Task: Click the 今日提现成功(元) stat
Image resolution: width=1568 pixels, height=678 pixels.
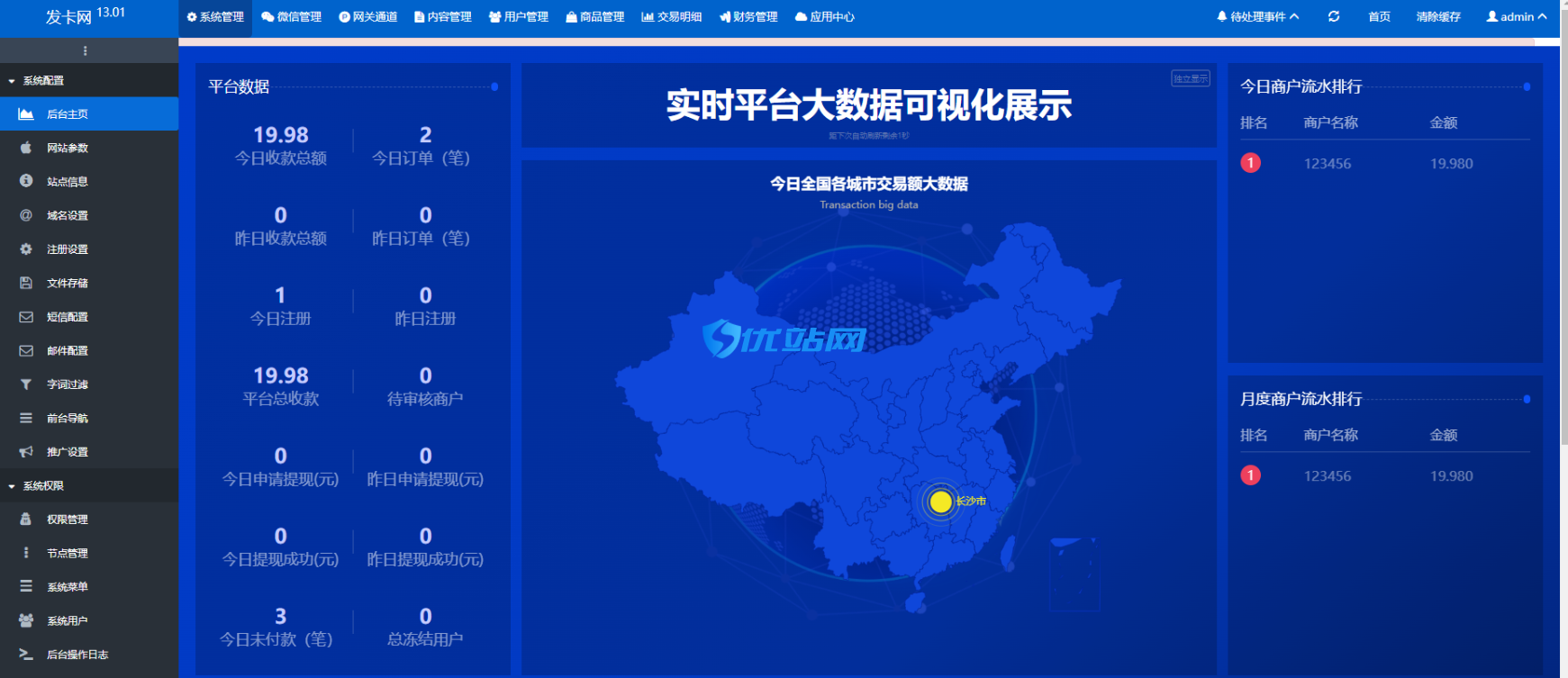Action: pos(281,547)
